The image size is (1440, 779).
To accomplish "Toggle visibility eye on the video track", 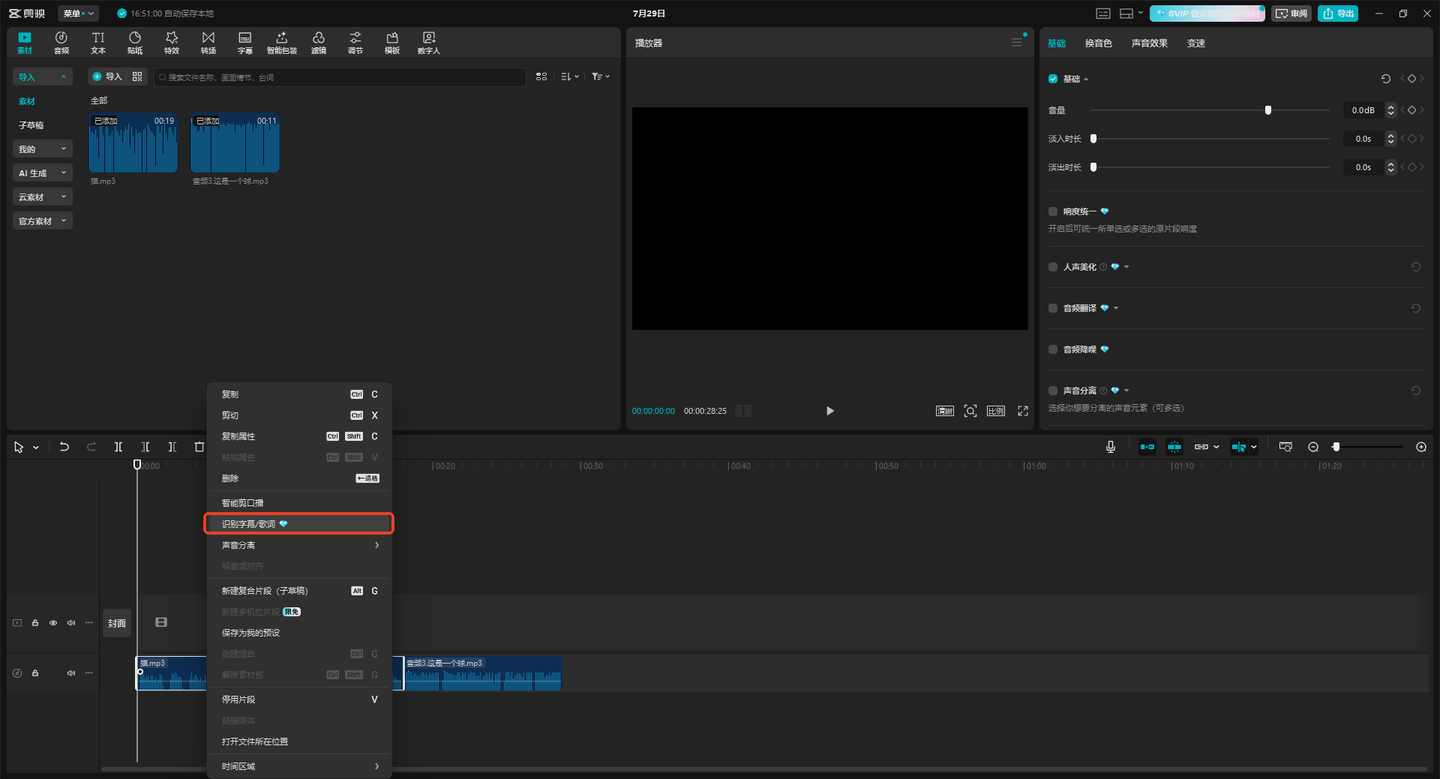I will (x=53, y=623).
